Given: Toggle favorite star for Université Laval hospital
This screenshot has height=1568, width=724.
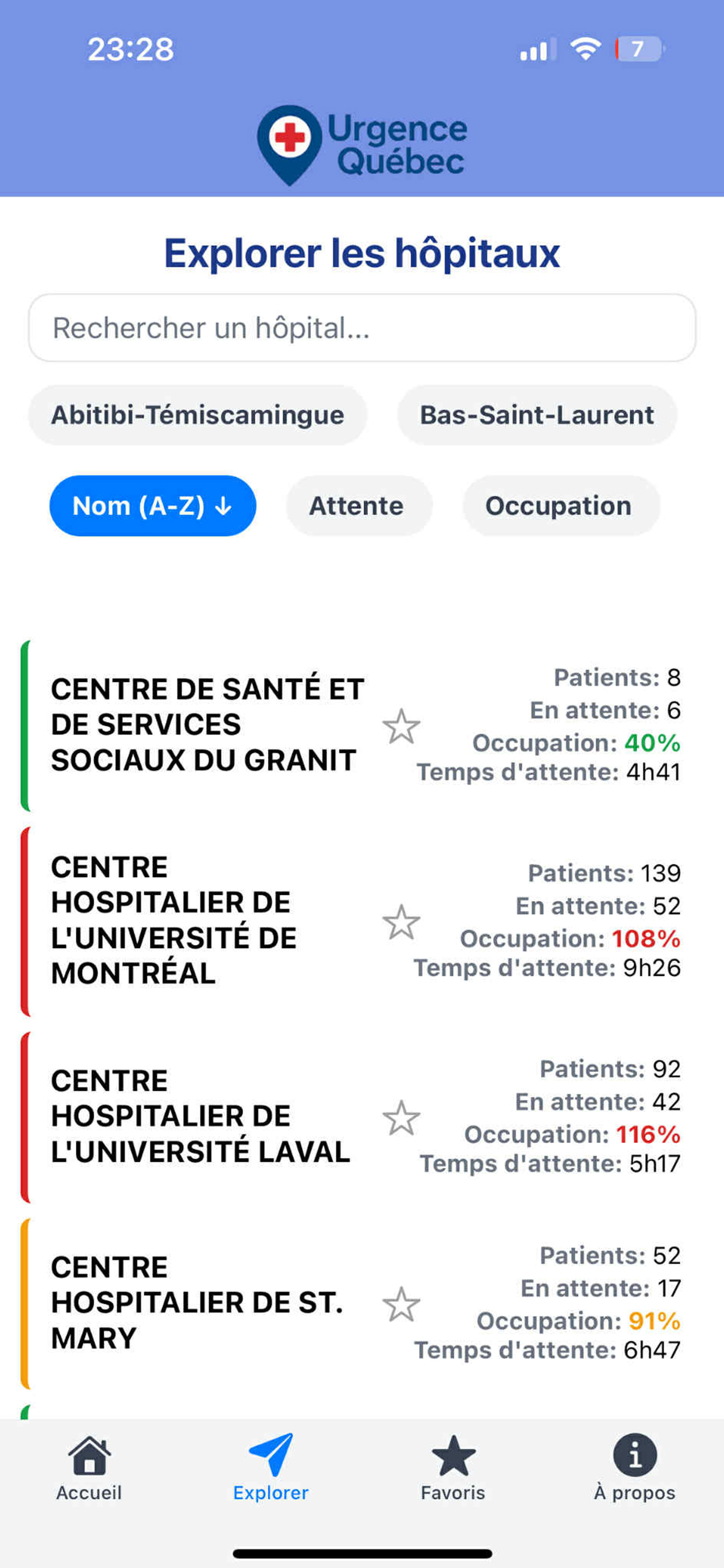Looking at the screenshot, I should (401, 1118).
